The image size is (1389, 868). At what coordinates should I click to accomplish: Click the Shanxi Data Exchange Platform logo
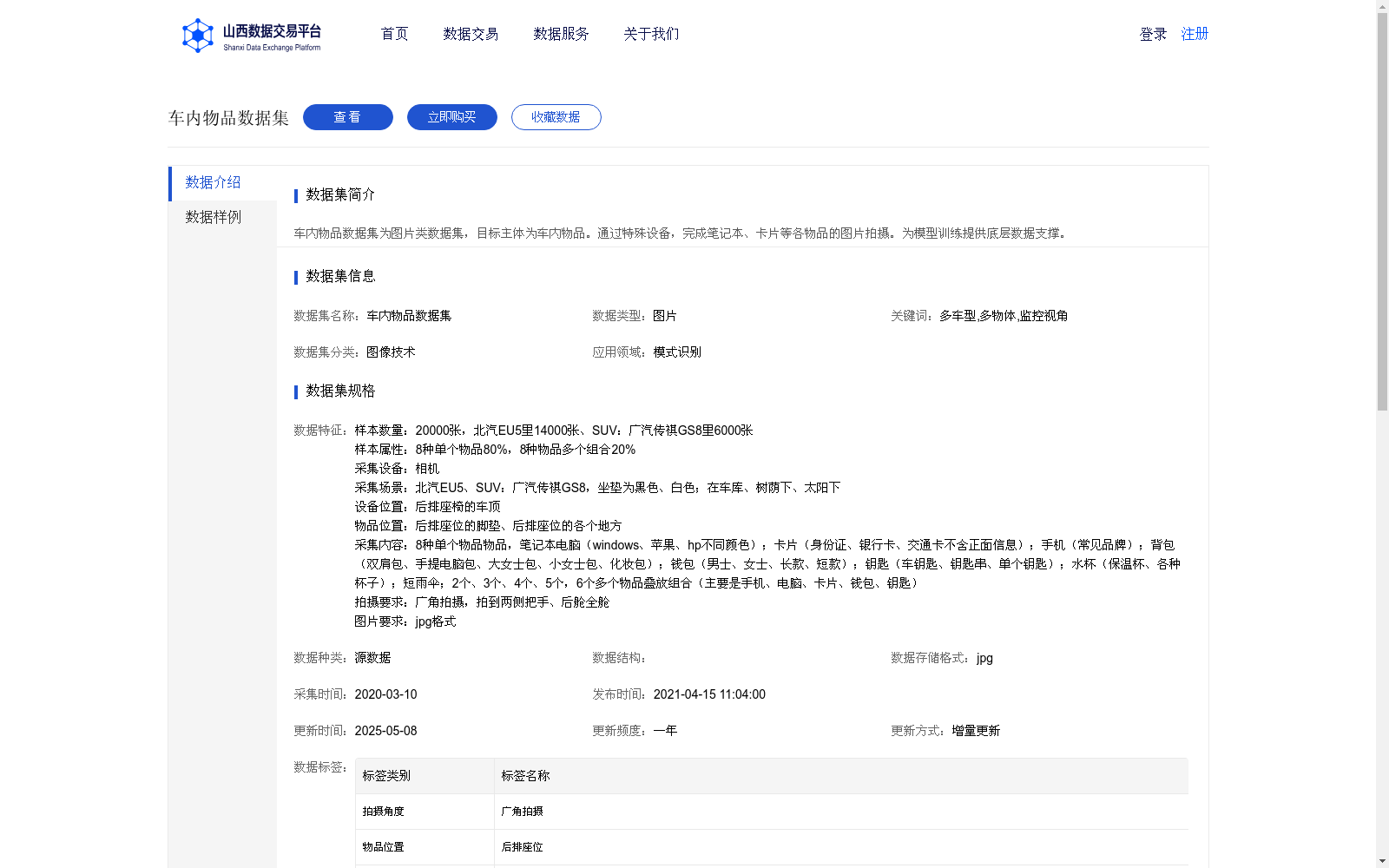[x=251, y=36]
